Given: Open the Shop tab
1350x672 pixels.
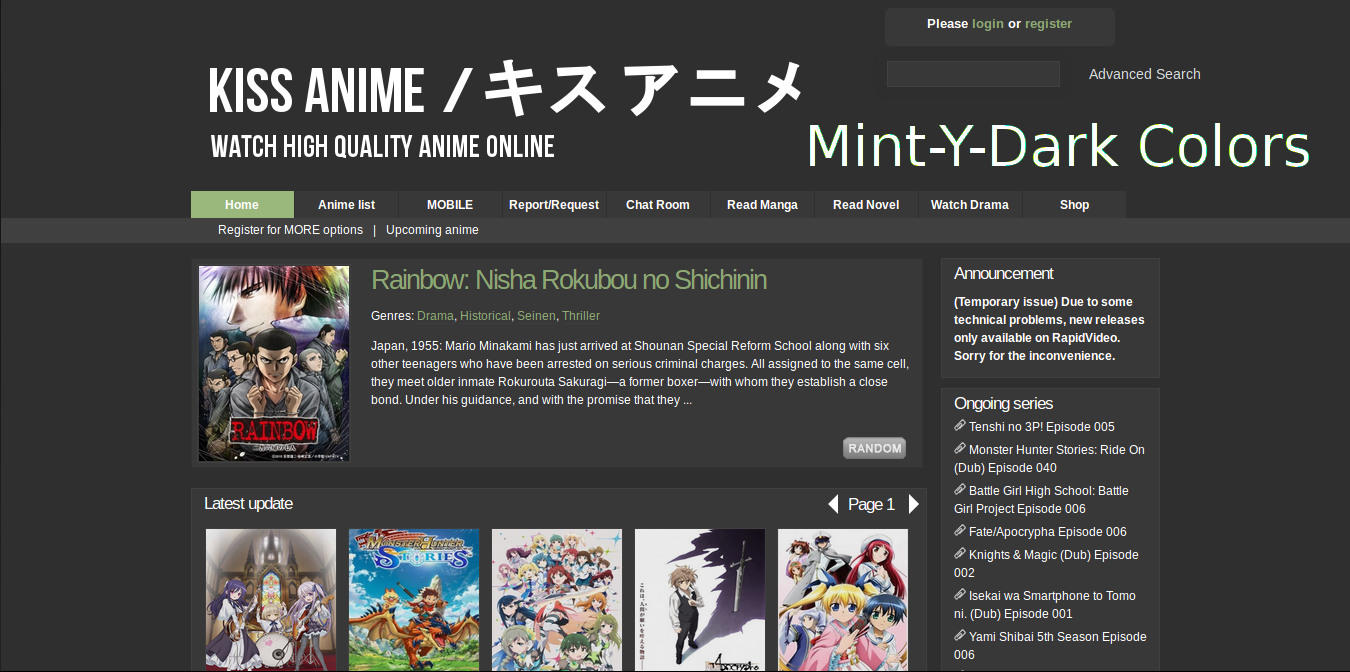Looking at the screenshot, I should [1074, 204].
